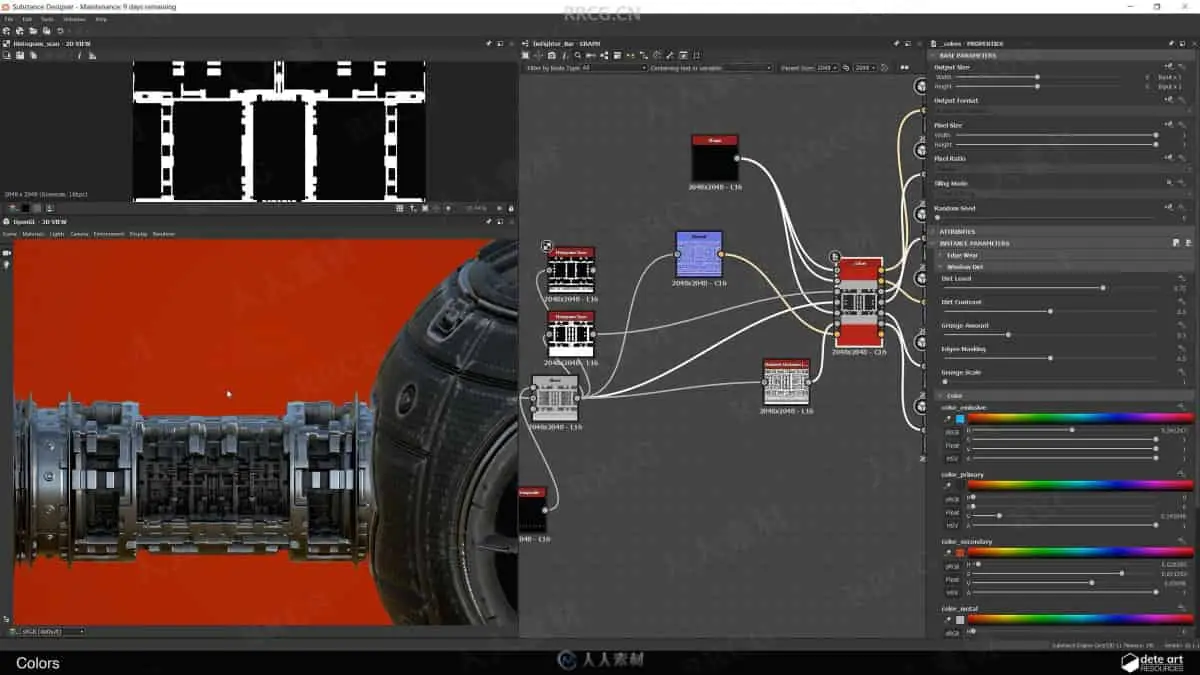Click the open folder icon in main toolbar
Screen dimensions: 1200x675
pyautogui.click(x=33, y=31)
